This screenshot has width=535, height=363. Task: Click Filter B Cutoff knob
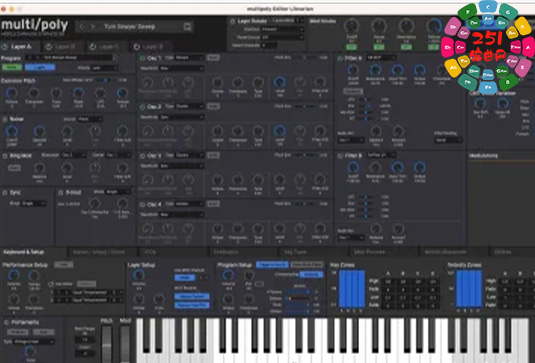coord(353,168)
